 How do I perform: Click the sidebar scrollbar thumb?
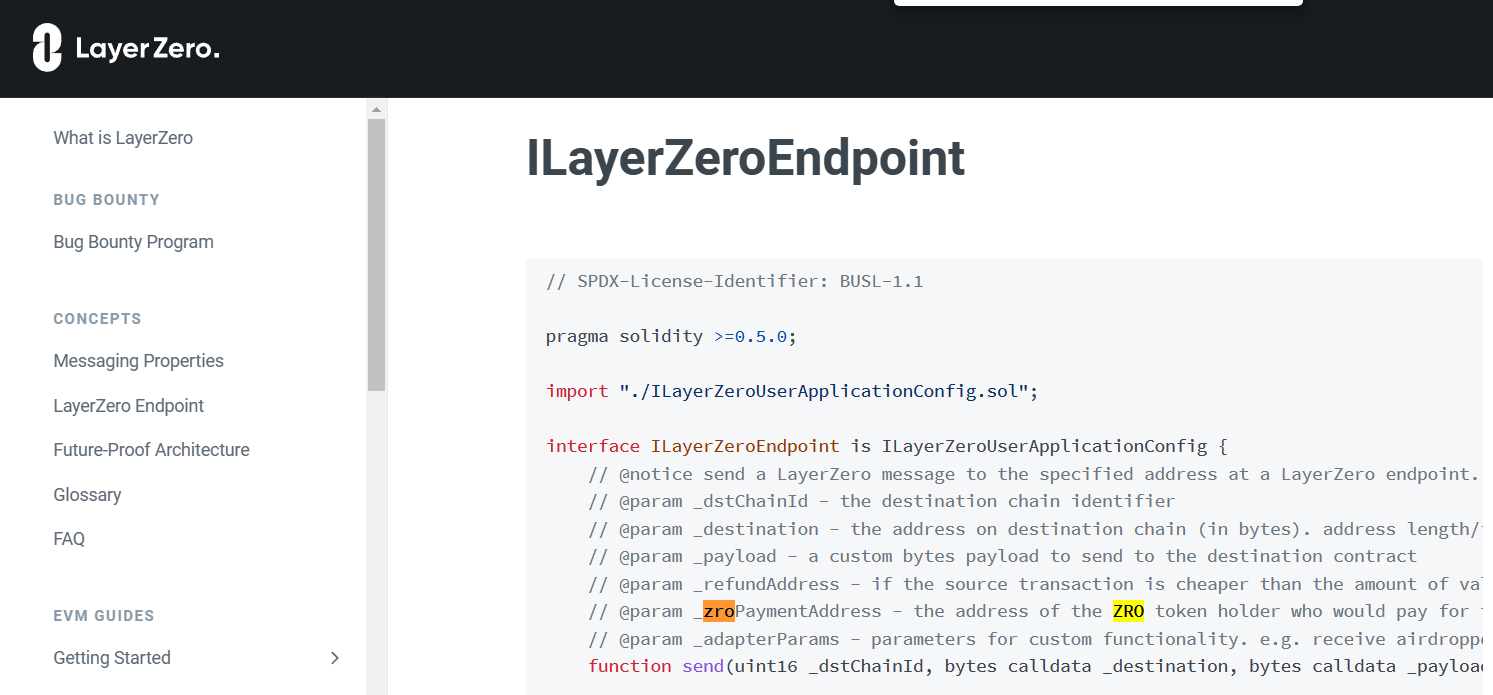(x=376, y=250)
